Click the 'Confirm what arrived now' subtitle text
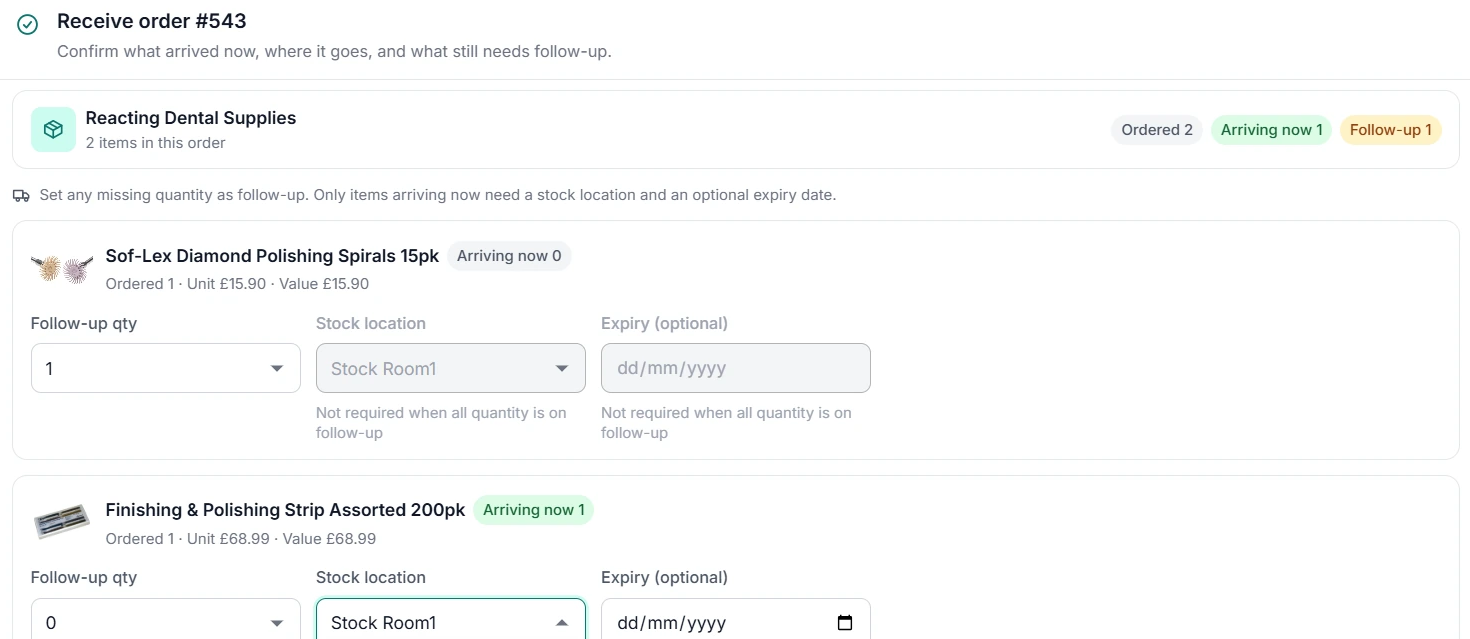Screen dimensions: 1470x639 334,51
